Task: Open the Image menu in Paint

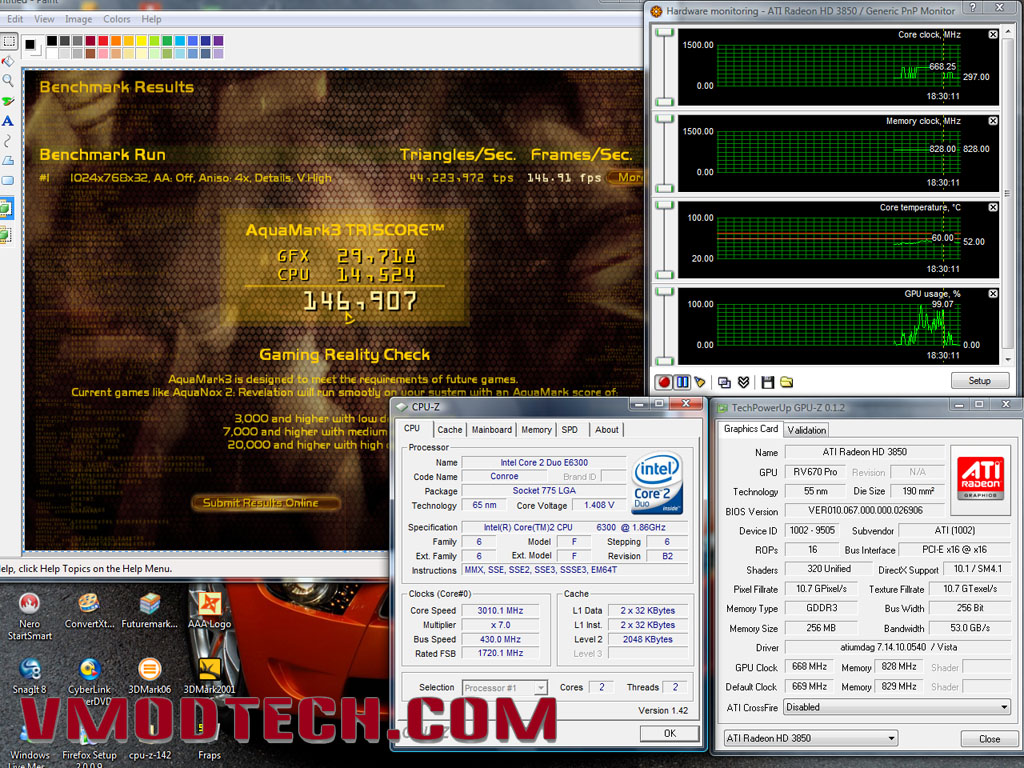Action: [x=78, y=19]
